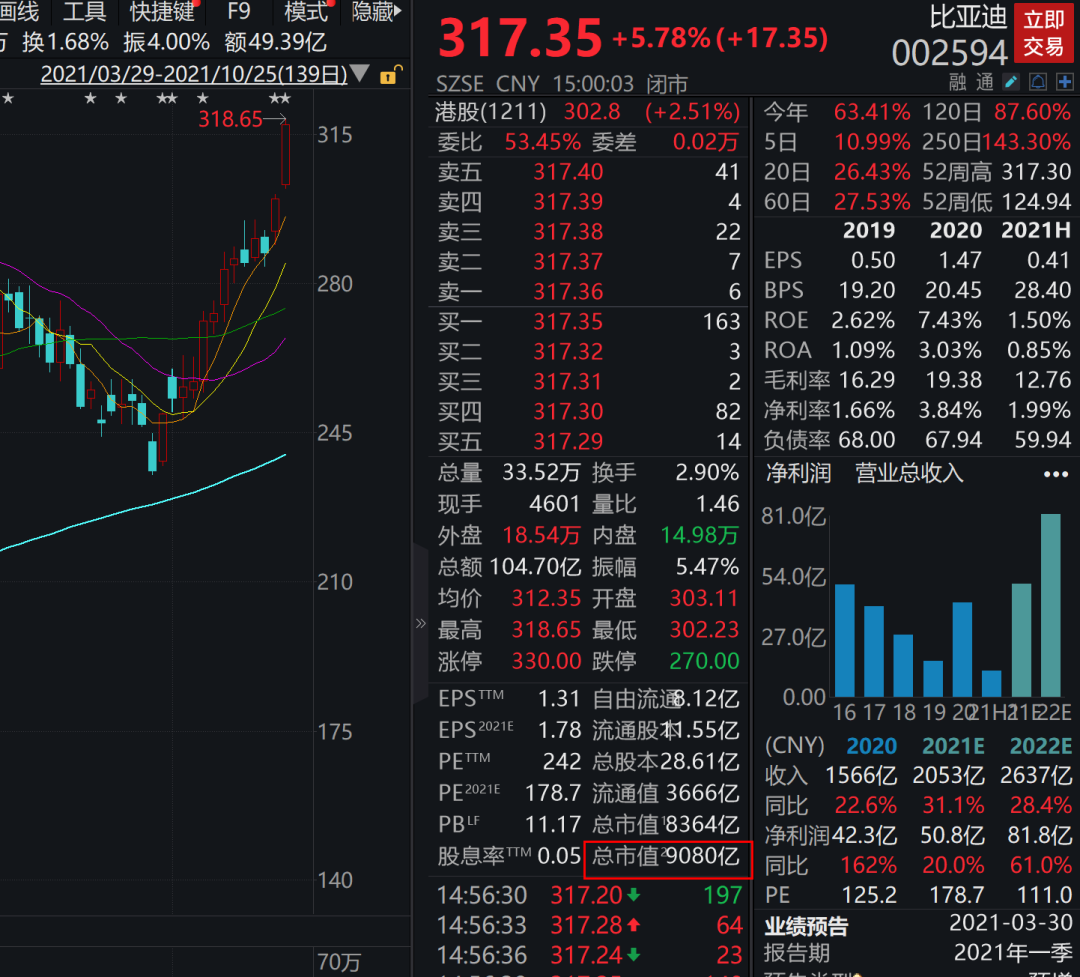Click the 外盘 volume 18.54万
The height and width of the screenshot is (977, 1080).
[x=541, y=535]
